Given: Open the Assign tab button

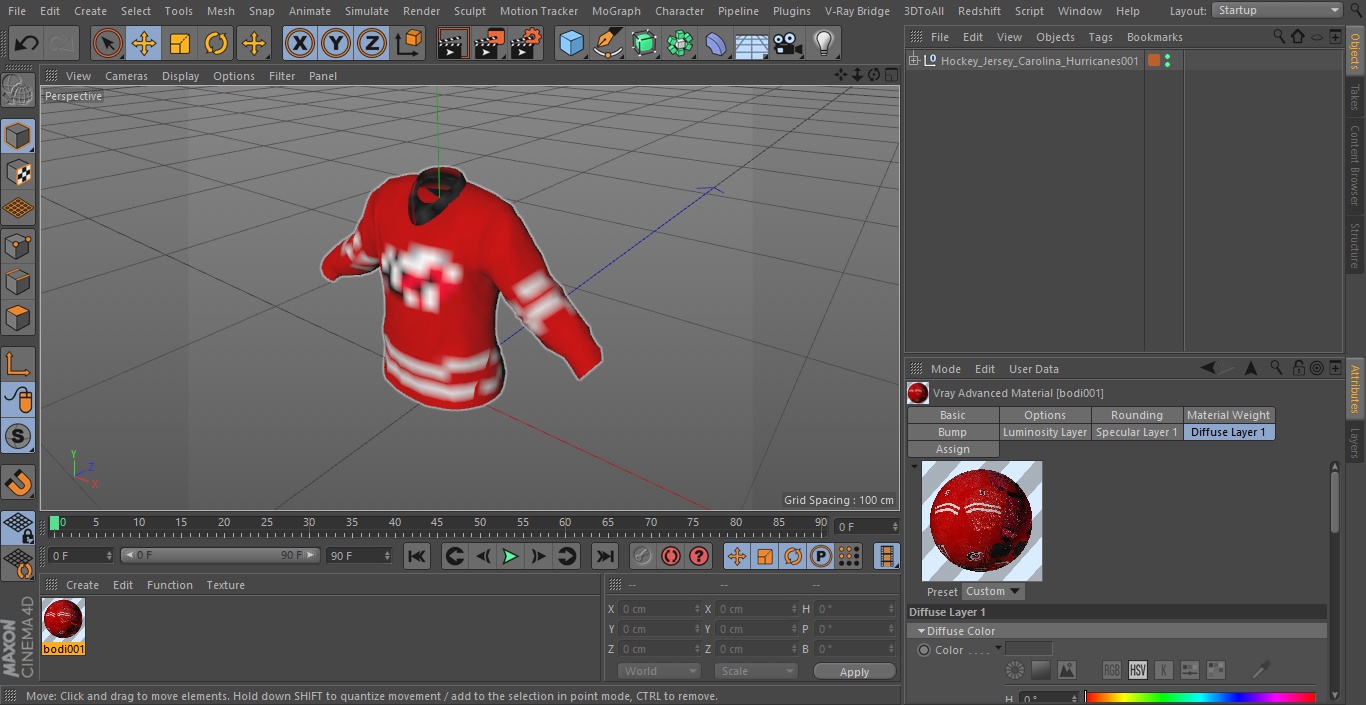Looking at the screenshot, I should (x=952, y=449).
